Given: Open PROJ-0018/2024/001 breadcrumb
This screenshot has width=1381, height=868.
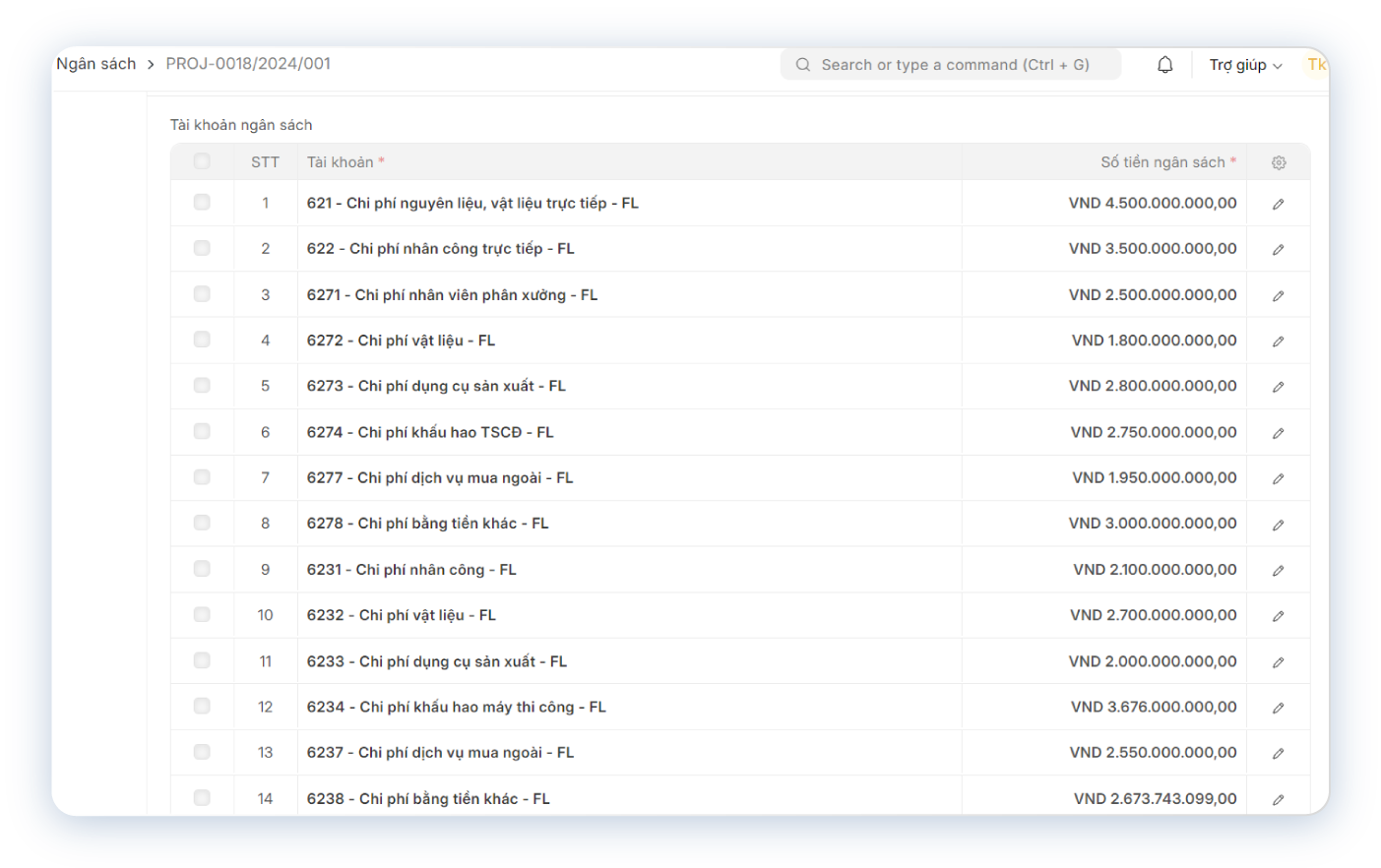Looking at the screenshot, I should tap(248, 64).
